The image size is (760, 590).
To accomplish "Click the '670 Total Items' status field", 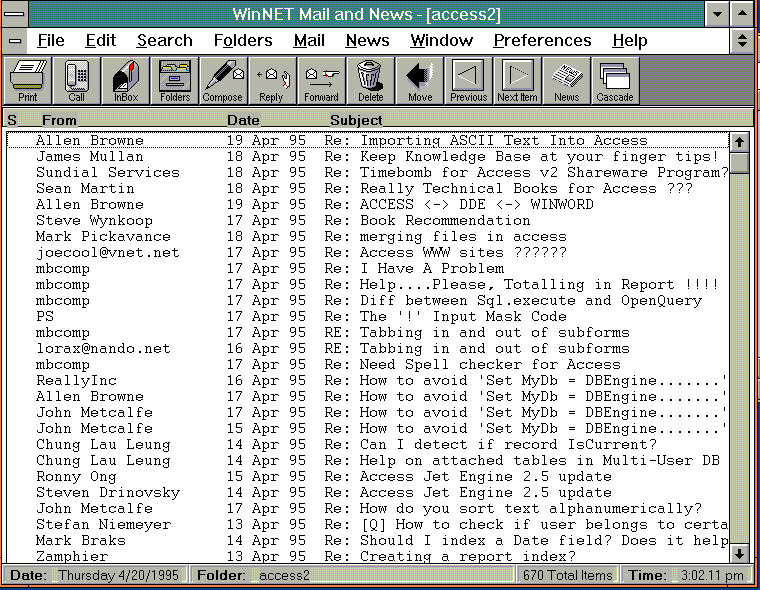I will pyautogui.click(x=568, y=575).
